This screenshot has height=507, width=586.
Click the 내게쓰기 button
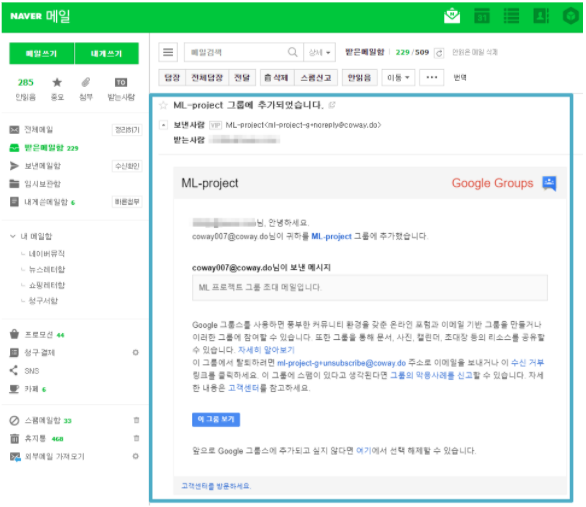[107, 53]
